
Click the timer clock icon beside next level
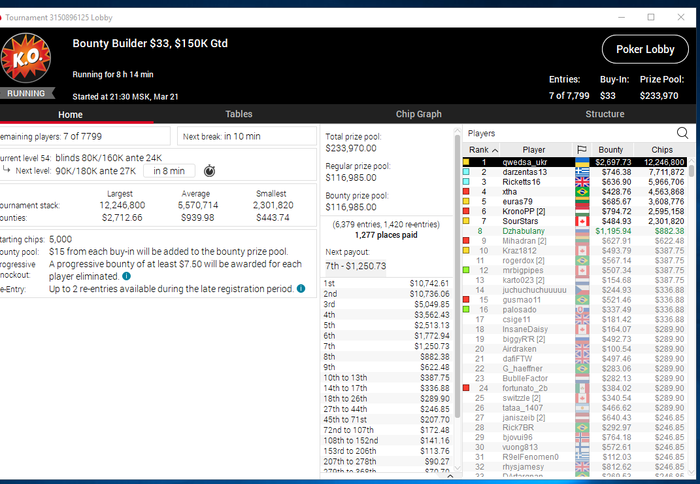(209, 171)
